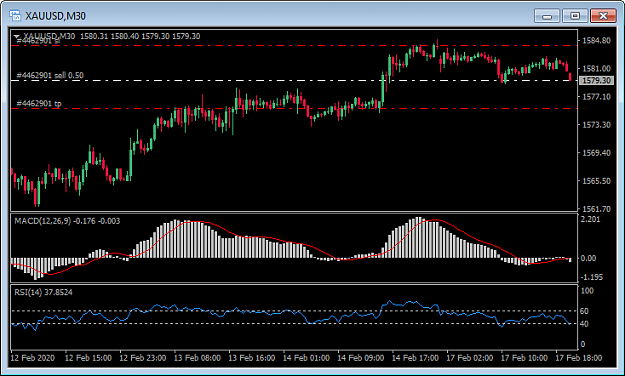Screen dimensions: 625x376
Task: Click the 17 Feb 18:00 time label
Action: 579,358
